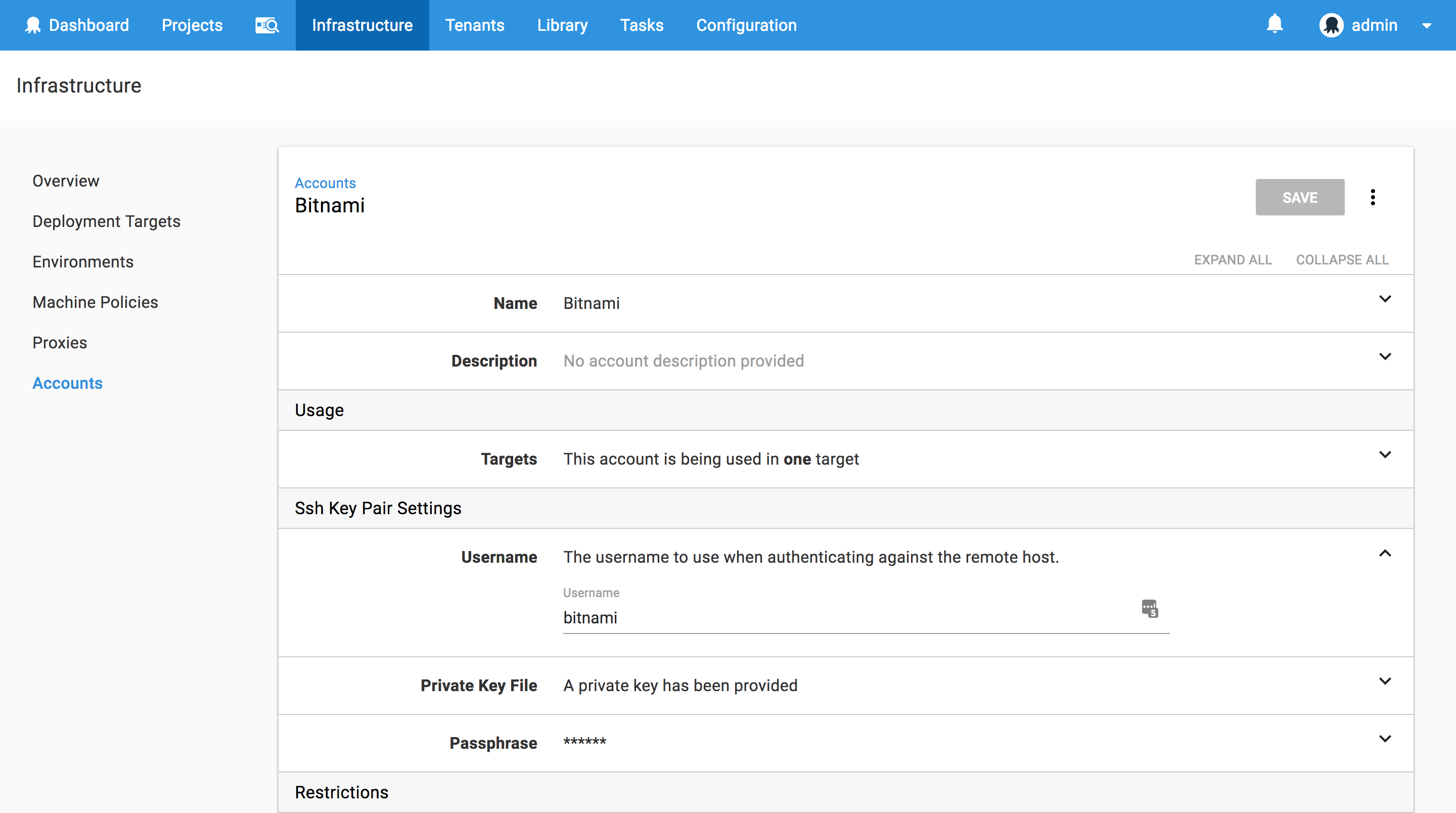Click the admin user avatar icon
1456x813 pixels.
pyautogui.click(x=1331, y=25)
